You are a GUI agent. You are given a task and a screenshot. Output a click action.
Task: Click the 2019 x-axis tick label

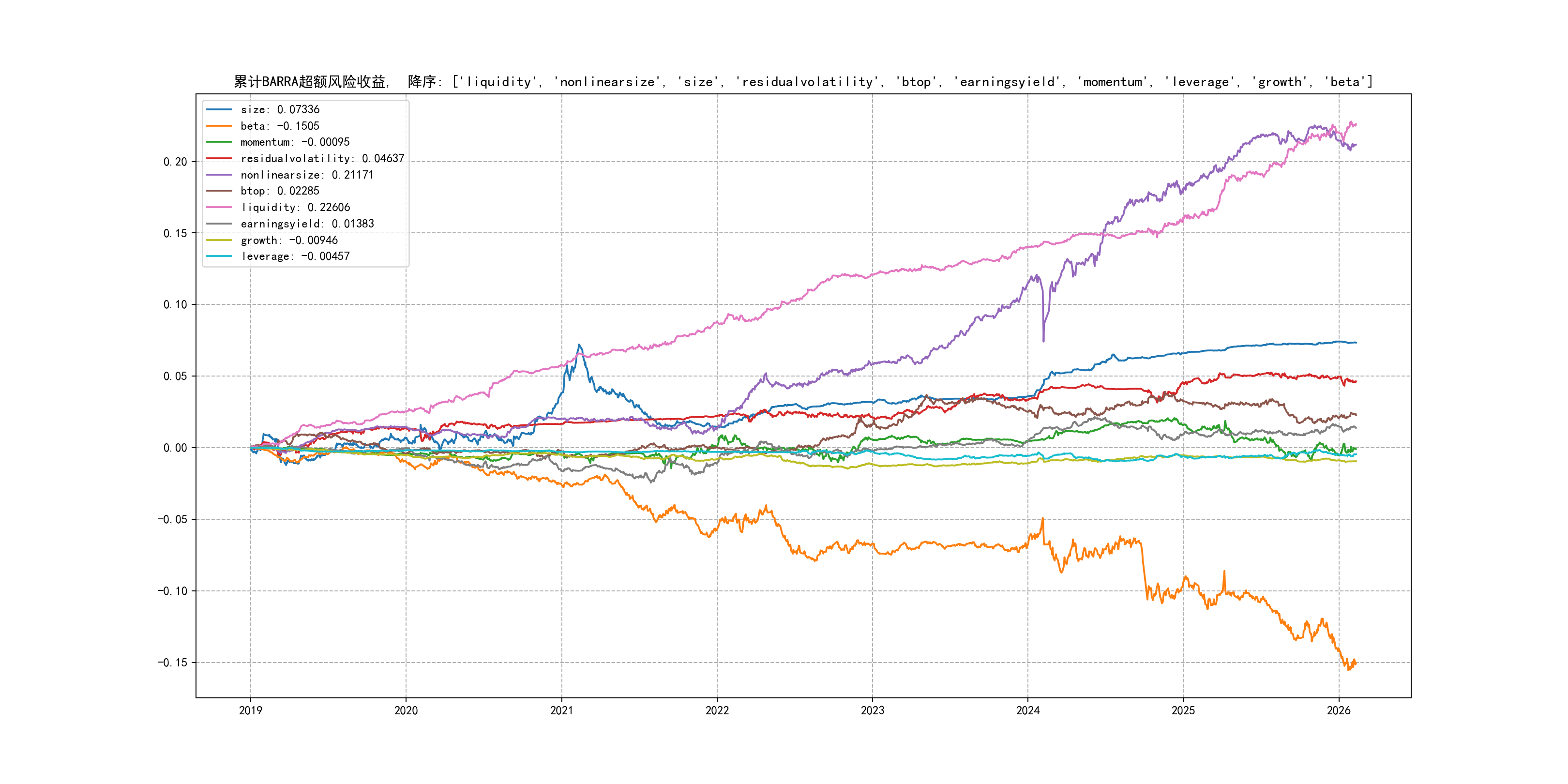(250, 710)
